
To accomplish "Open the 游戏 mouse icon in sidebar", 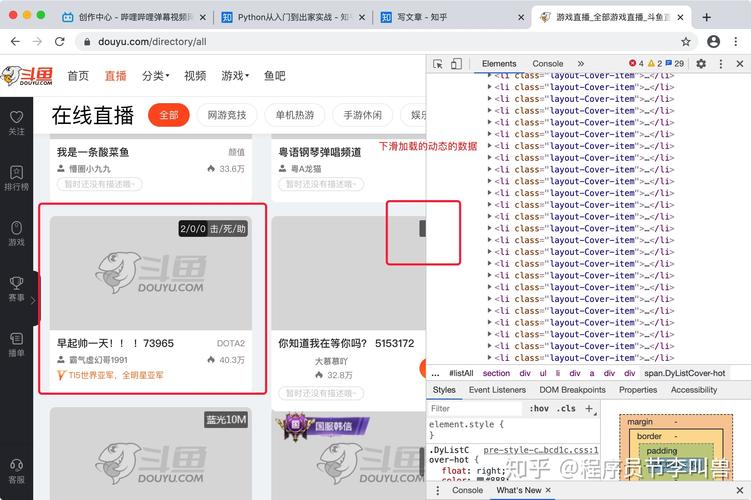I will [x=16, y=227].
